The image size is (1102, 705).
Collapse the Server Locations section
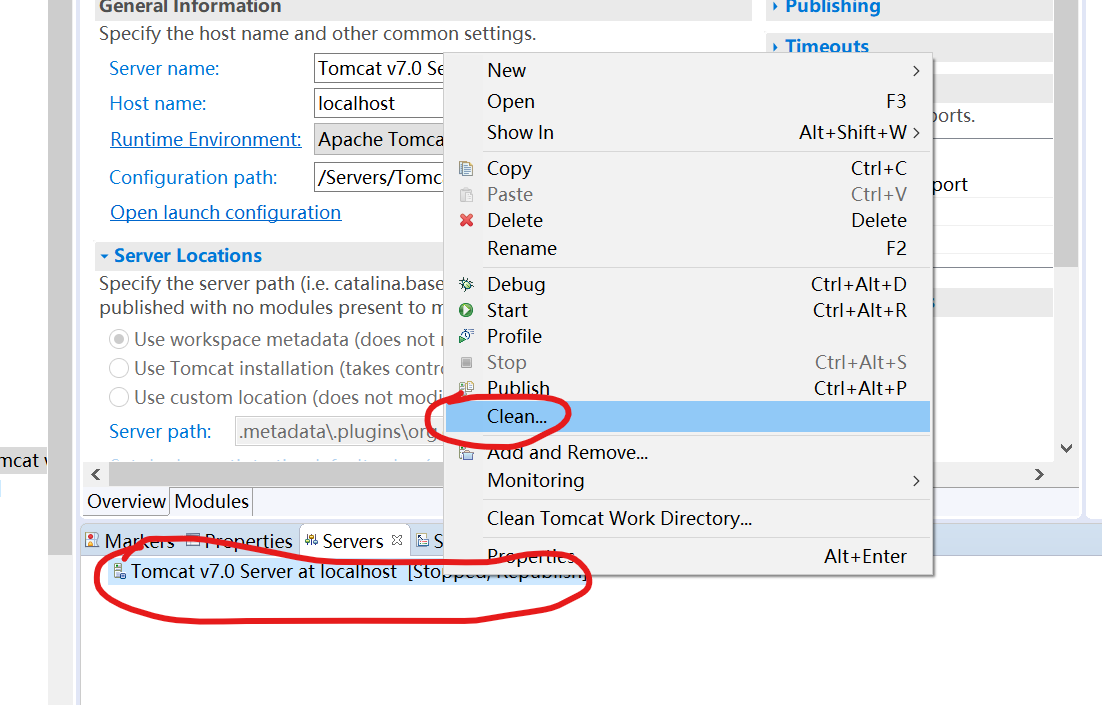point(104,256)
